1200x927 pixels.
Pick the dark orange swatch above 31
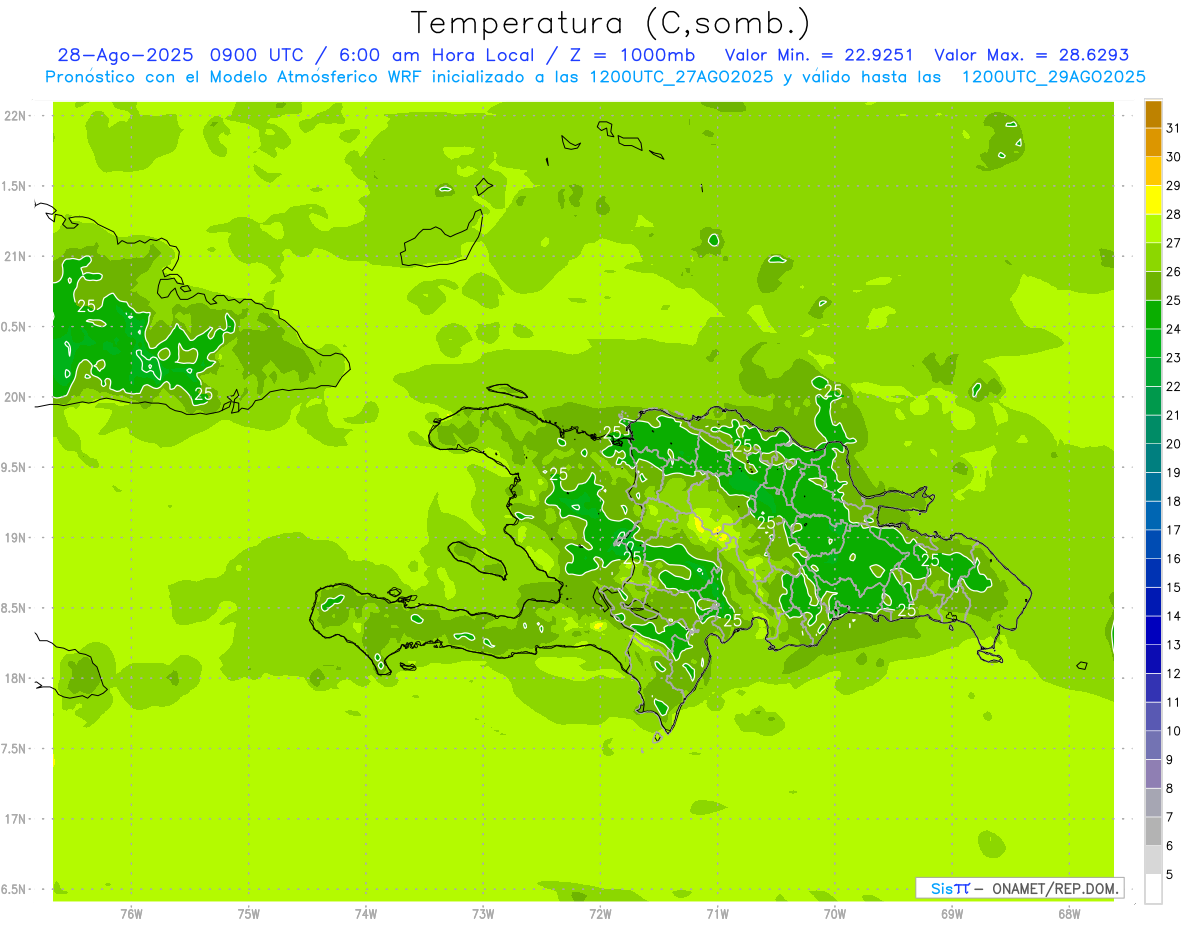pyautogui.click(x=1153, y=115)
